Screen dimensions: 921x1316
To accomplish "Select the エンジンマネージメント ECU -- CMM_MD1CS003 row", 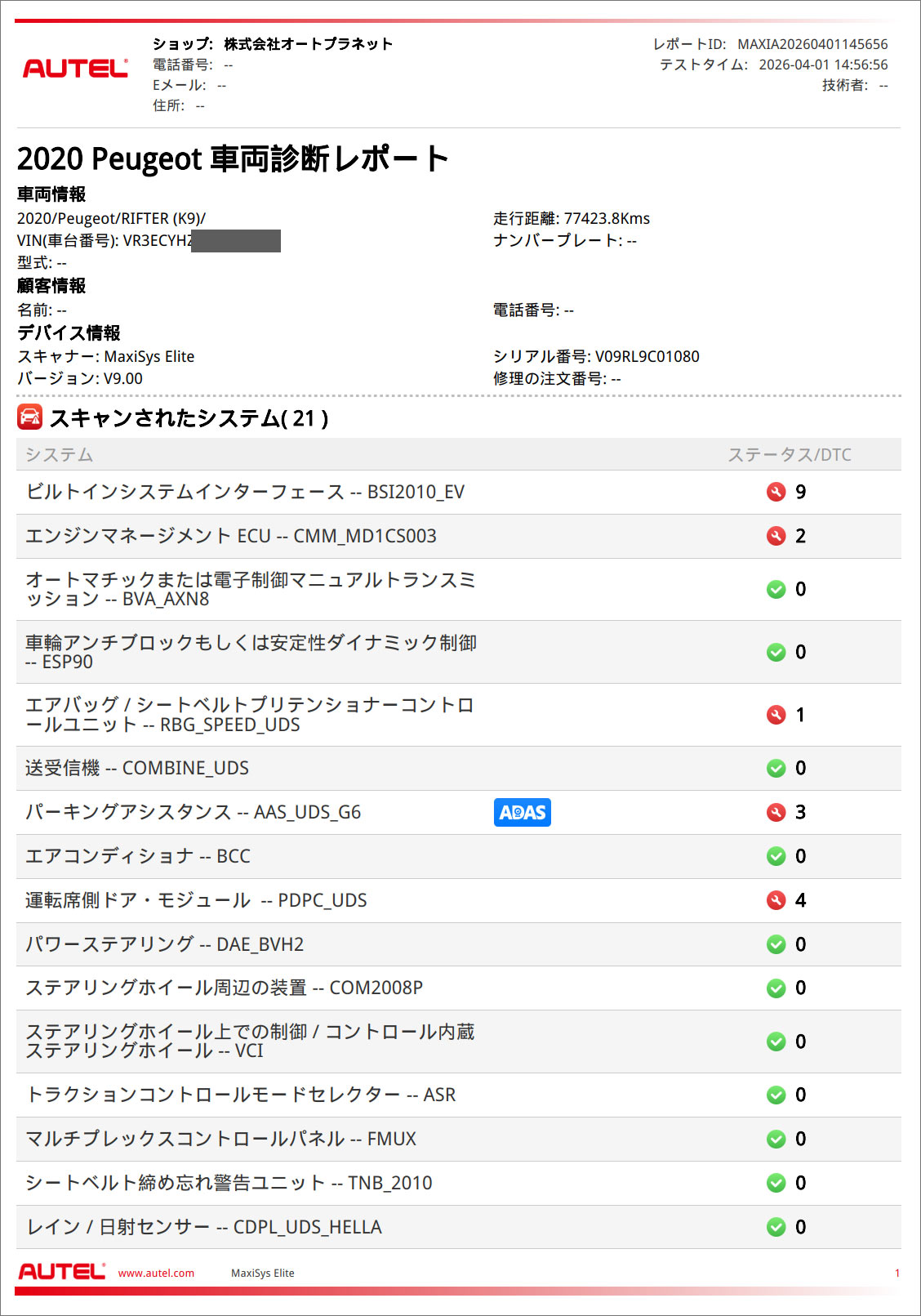I will point(459,536).
